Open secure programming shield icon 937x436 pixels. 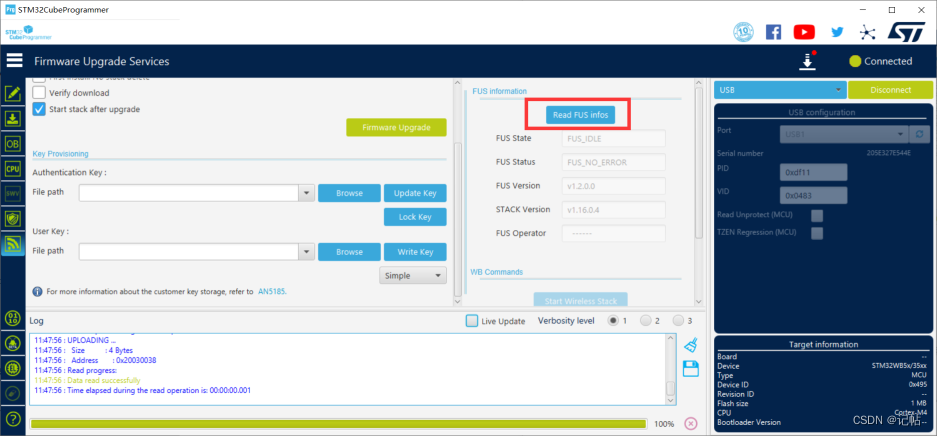[13, 219]
